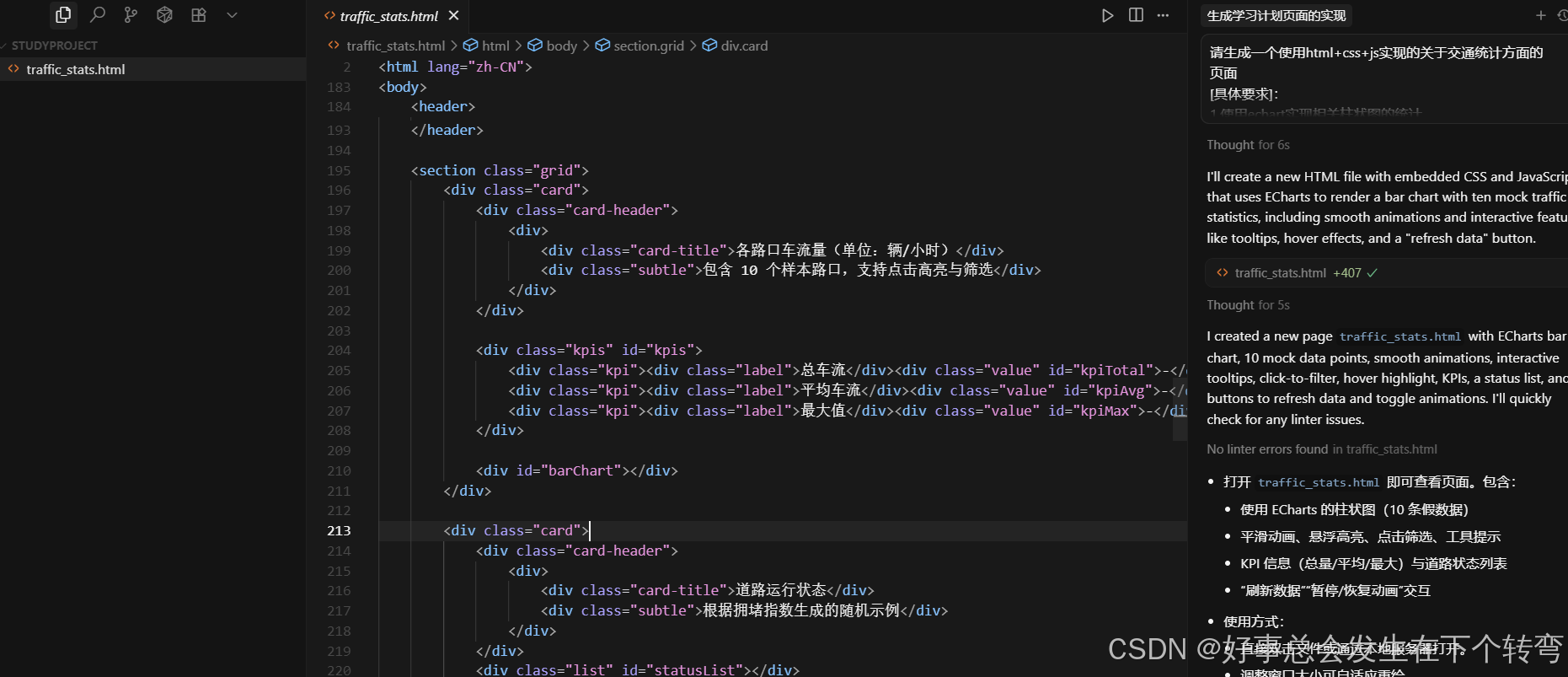Image resolution: width=1568 pixels, height=677 pixels.
Task: Click line number 195
Action: pos(339,170)
